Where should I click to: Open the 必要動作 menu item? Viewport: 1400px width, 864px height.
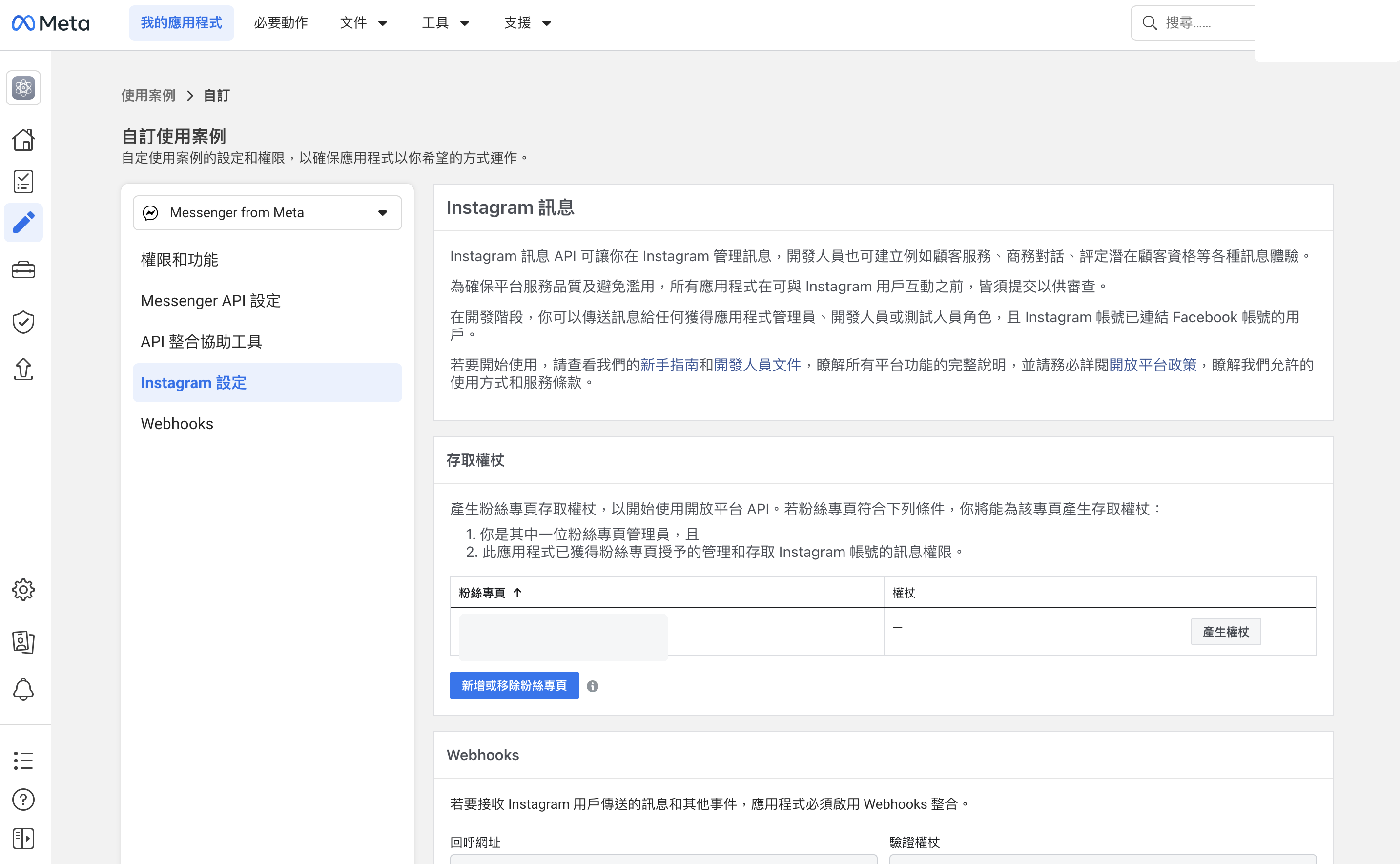(281, 23)
